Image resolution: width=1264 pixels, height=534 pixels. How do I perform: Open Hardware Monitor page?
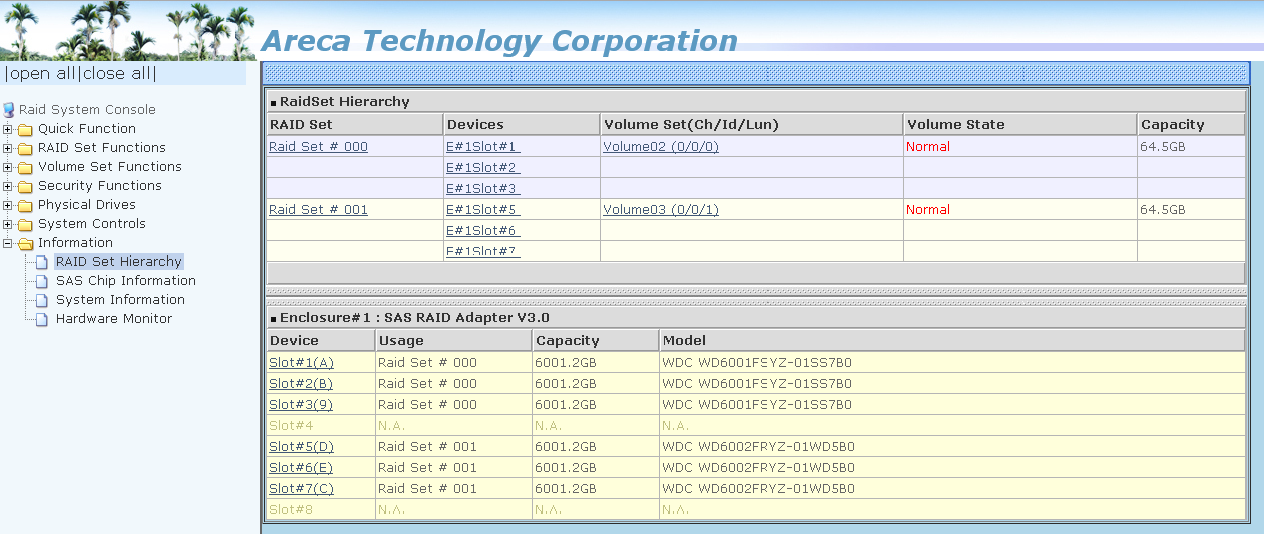(x=114, y=319)
